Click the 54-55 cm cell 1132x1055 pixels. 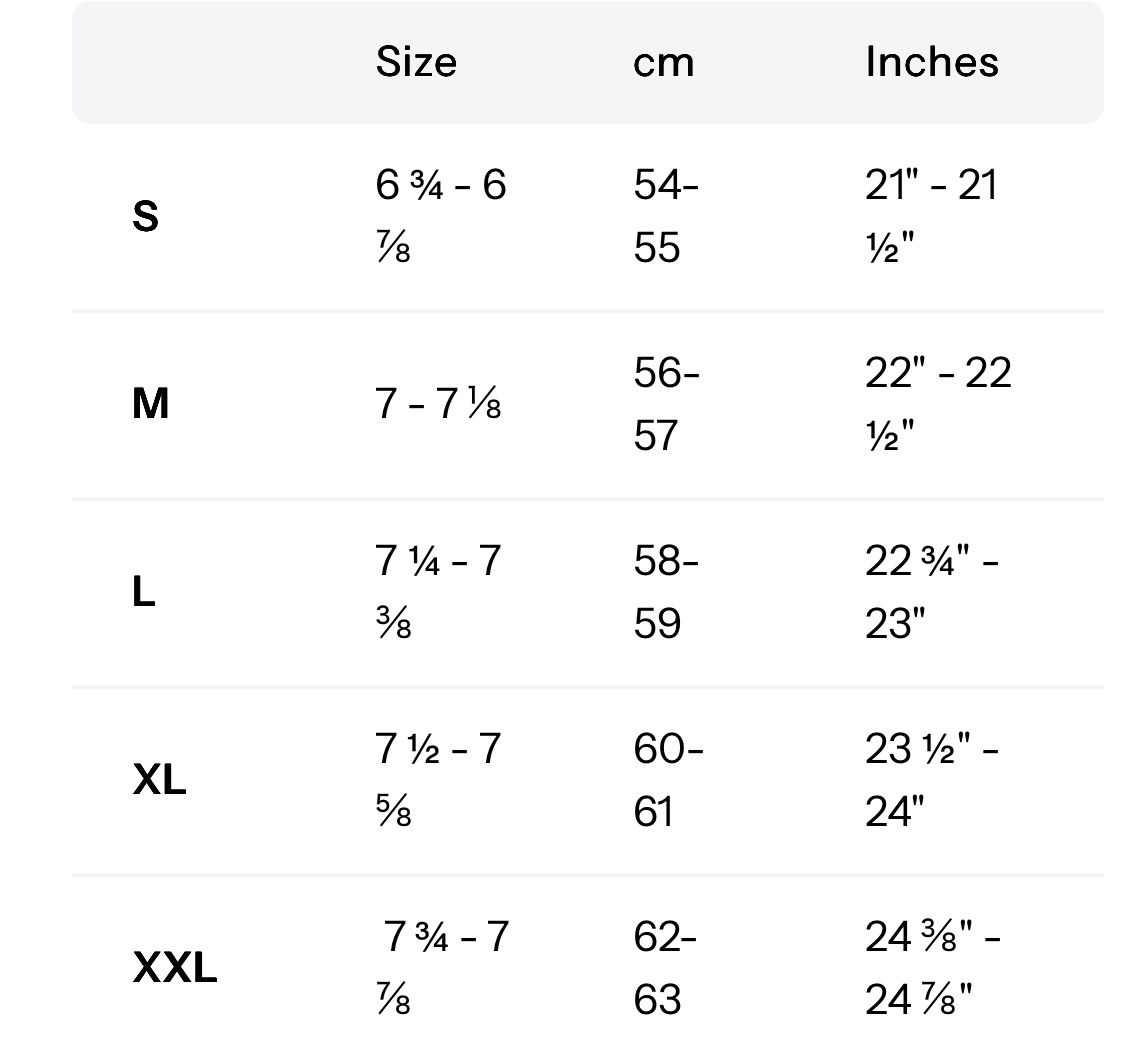click(665, 216)
